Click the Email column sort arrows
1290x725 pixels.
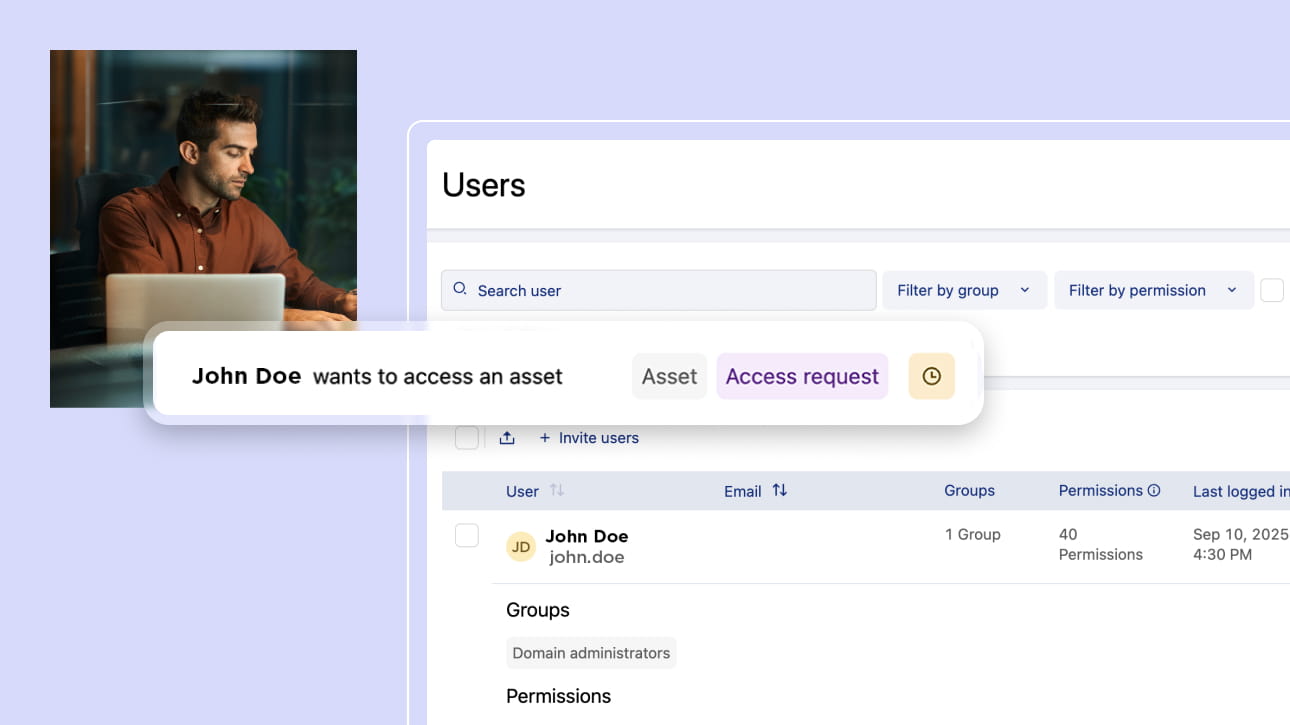coord(780,490)
